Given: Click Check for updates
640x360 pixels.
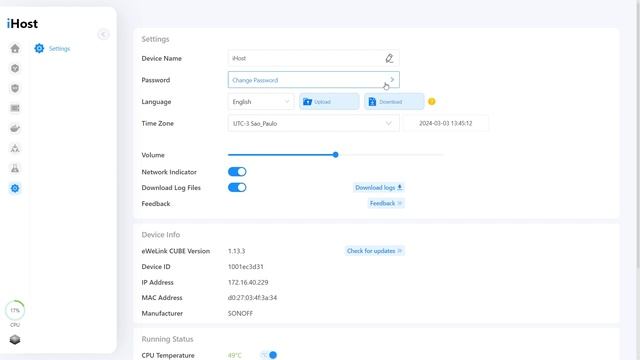Looking at the screenshot, I should click(374, 251).
